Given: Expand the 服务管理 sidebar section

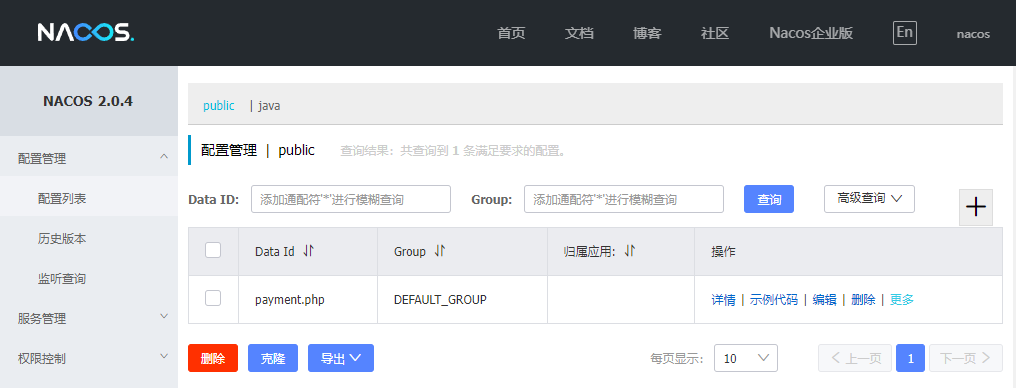Looking at the screenshot, I should (x=89, y=318).
